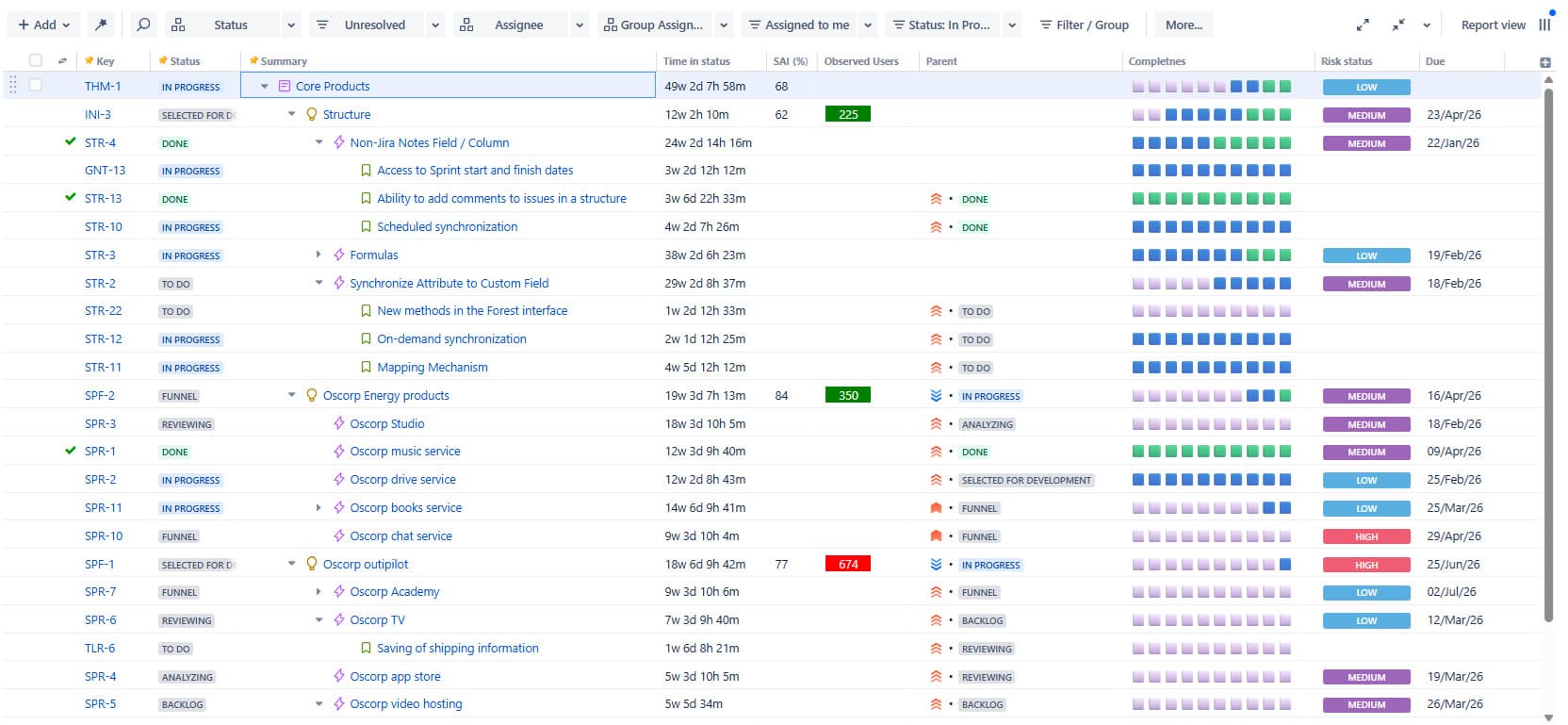This screenshot has width=1568, height=725.
Task: Click the plus icon to add a column
Action: pos(1544,62)
